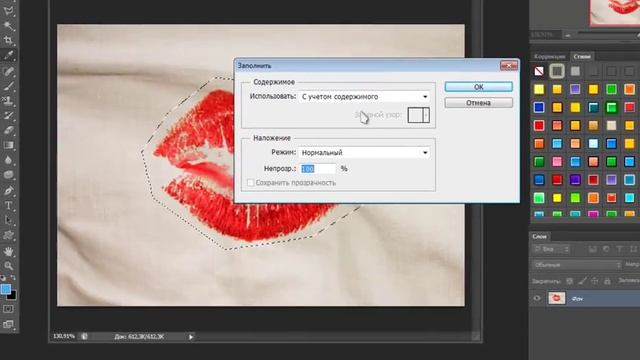Viewport: 640px width, 360px height.
Task: Click the zoom percentage in status bar
Action: [64, 336]
